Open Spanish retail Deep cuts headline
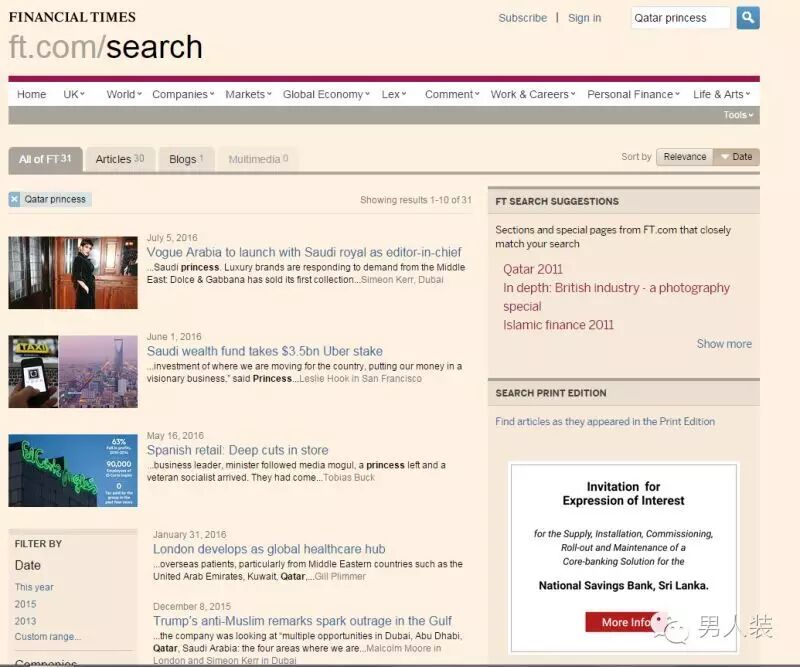800x667 pixels. click(238, 450)
